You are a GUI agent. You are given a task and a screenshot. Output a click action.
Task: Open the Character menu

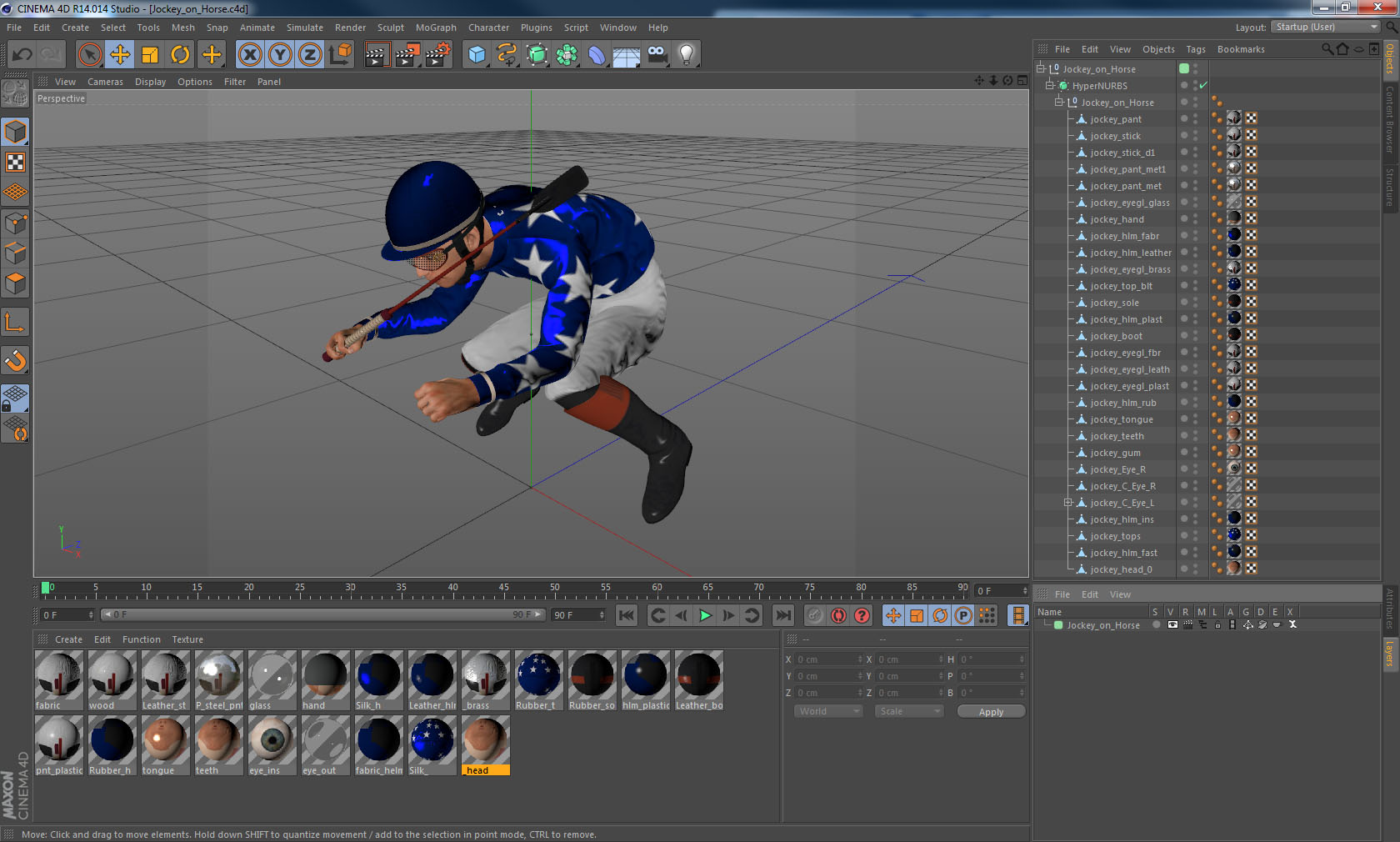pyautogui.click(x=488, y=28)
